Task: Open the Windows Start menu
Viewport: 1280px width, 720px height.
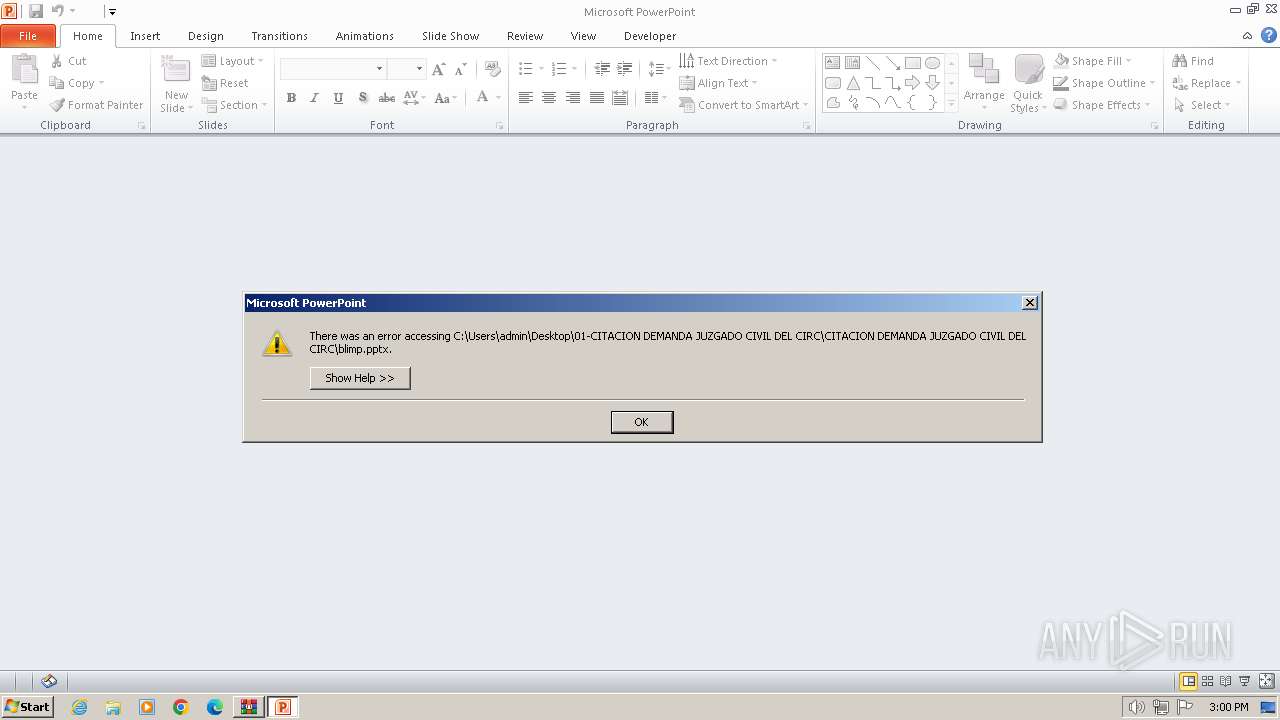Action: (x=27, y=707)
